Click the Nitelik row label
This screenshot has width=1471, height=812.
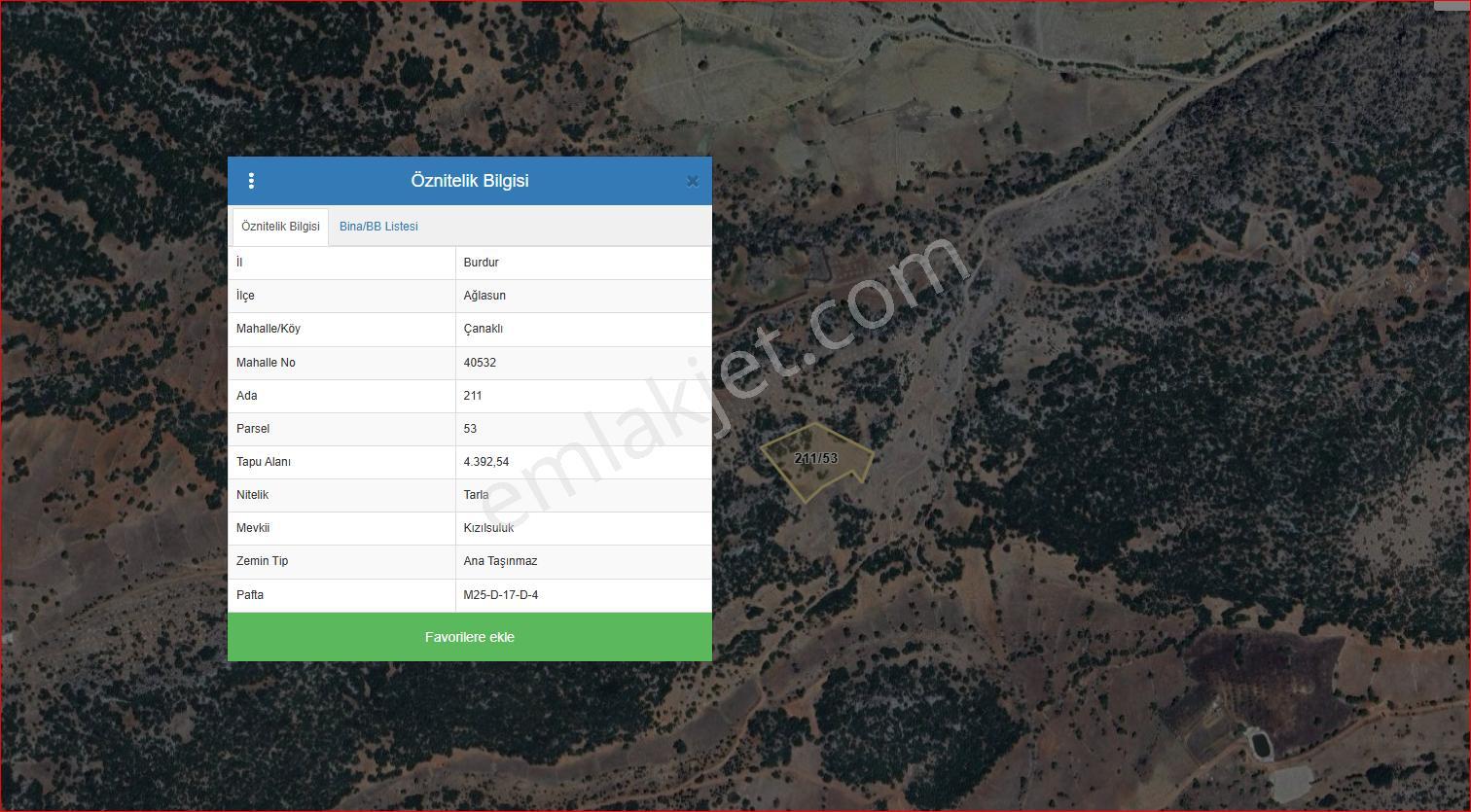pyautogui.click(x=252, y=495)
